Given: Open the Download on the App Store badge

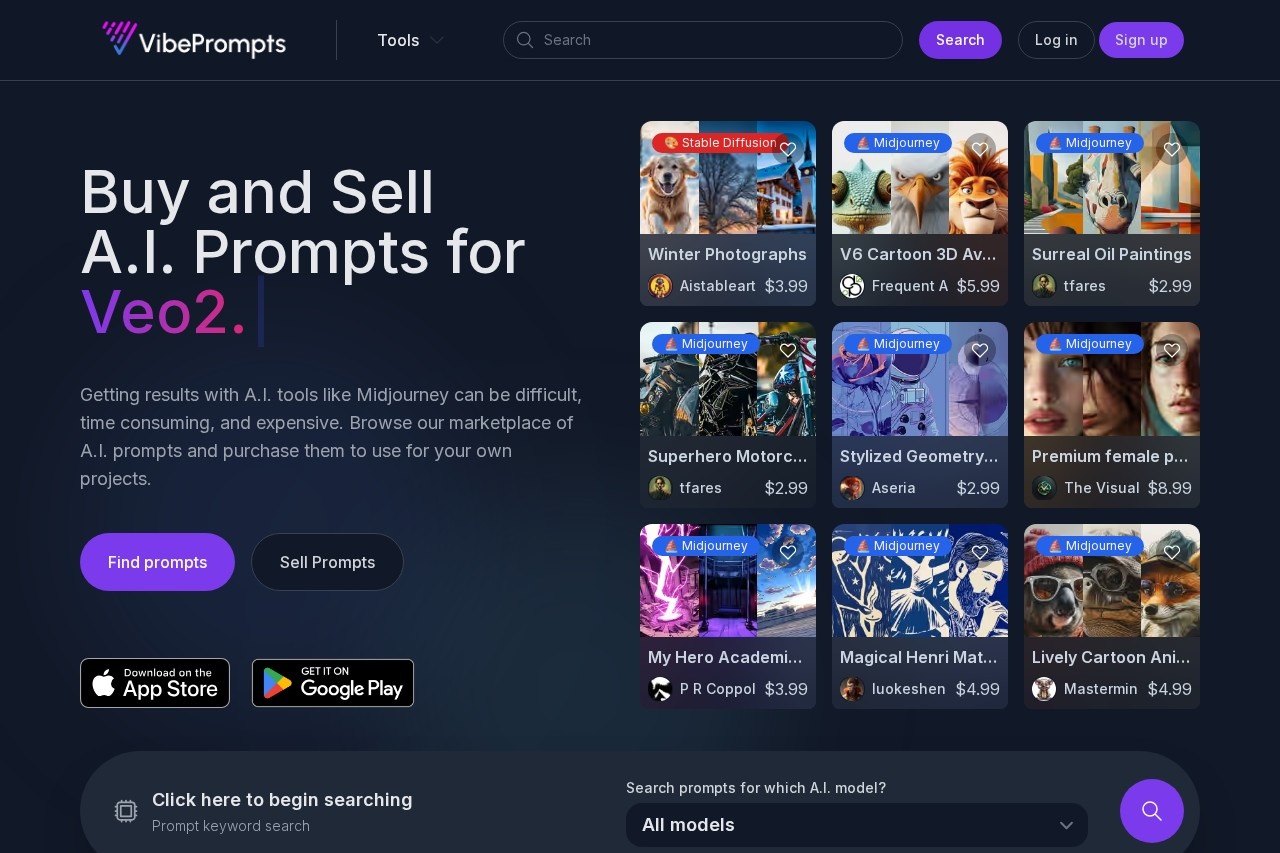Looking at the screenshot, I should [155, 683].
